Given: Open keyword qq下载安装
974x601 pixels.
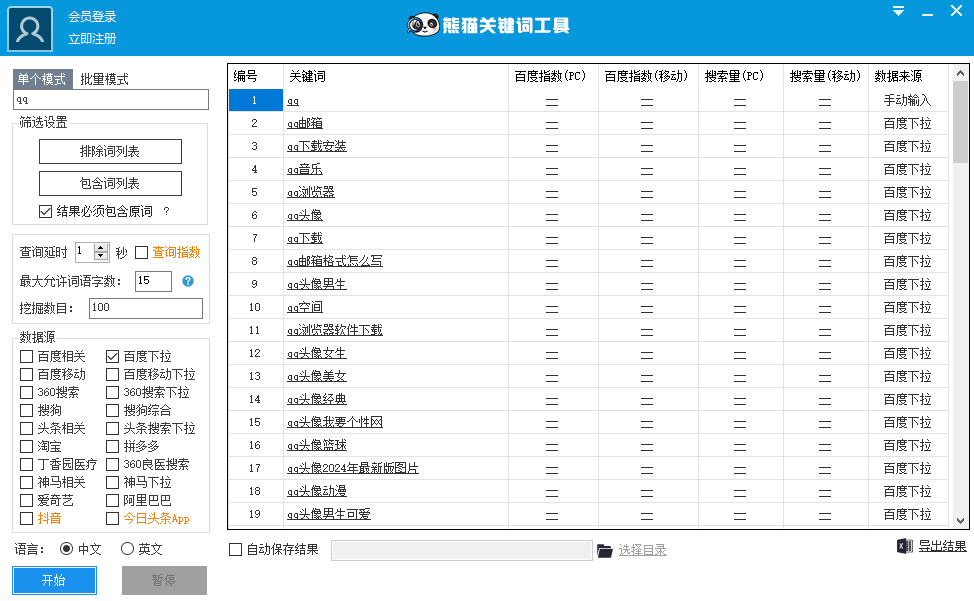Looking at the screenshot, I should [317, 147].
